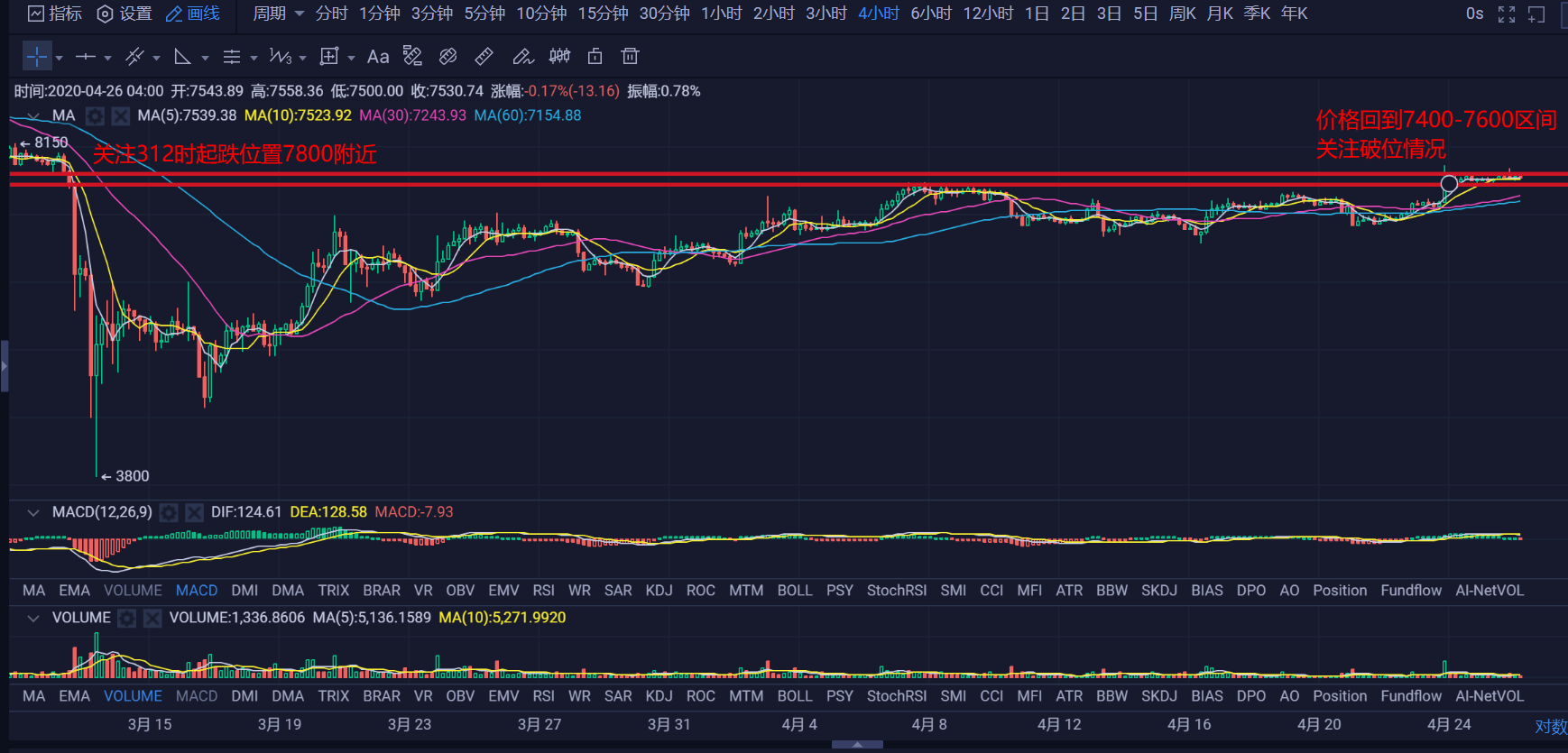Open dropdown arrow beside trend line tool
This screenshot has width=1568, height=753.
tap(157, 58)
